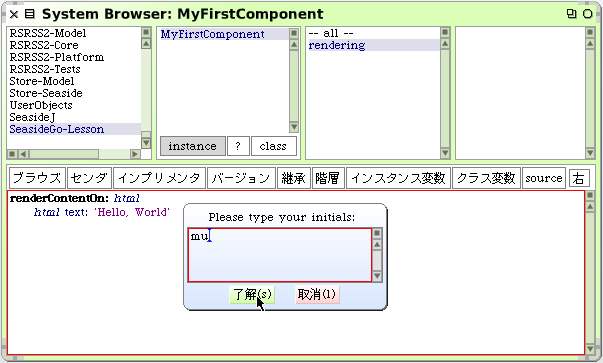Open protocol list scrollbar menu button
Viewport: 603px width, 363px height.
tap(445, 32)
